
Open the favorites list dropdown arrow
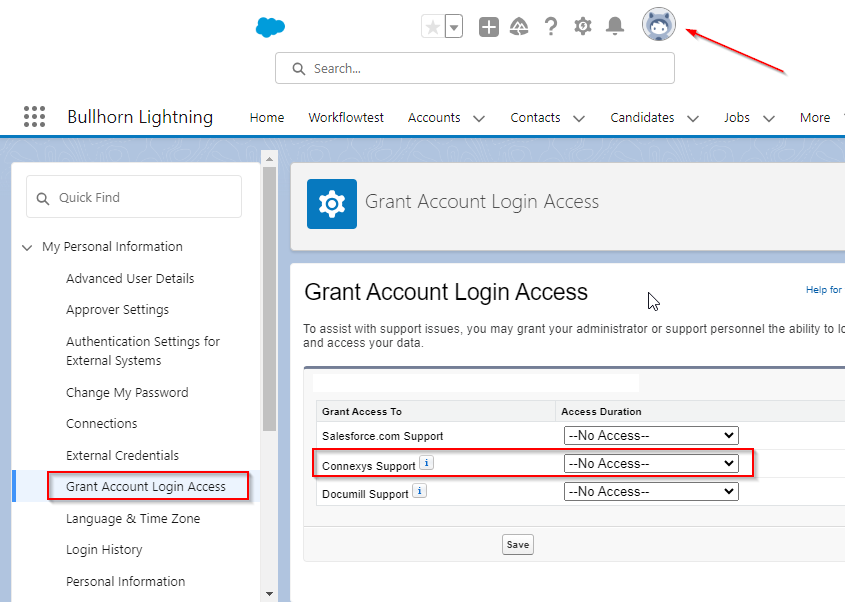click(454, 27)
